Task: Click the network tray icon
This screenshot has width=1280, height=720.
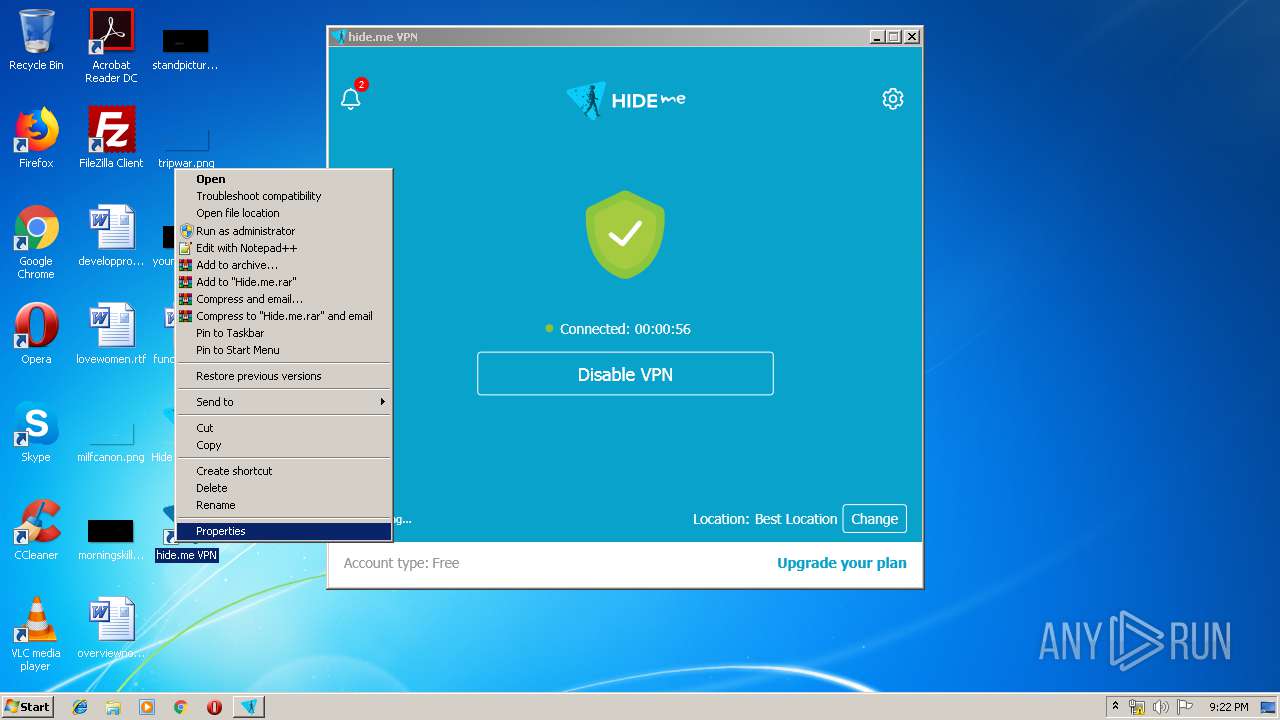Action: 1137,707
